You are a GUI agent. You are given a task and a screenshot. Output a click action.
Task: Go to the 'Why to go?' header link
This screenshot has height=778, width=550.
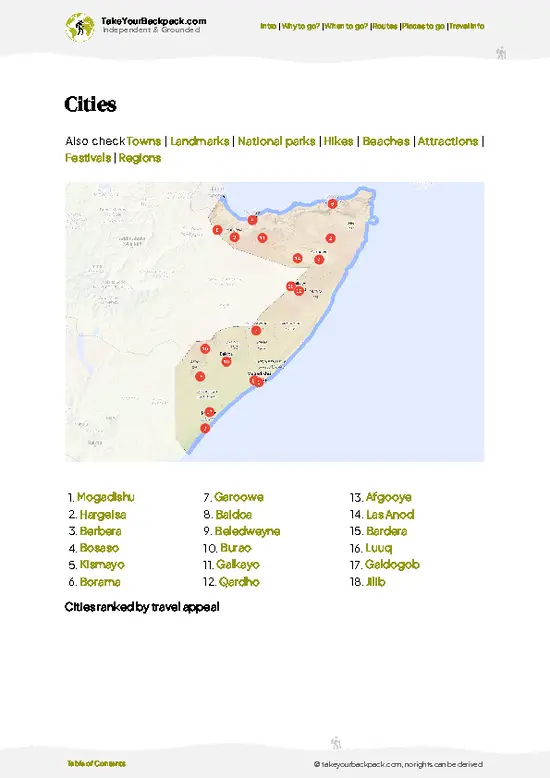[300, 26]
